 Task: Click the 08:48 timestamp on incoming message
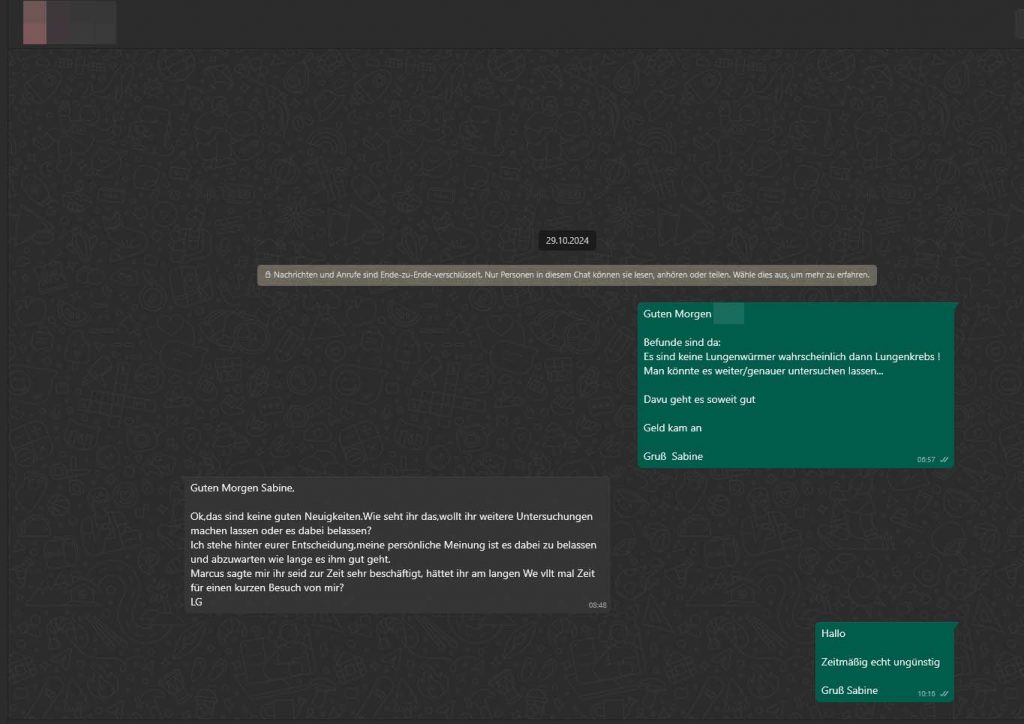tap(598, 605)
